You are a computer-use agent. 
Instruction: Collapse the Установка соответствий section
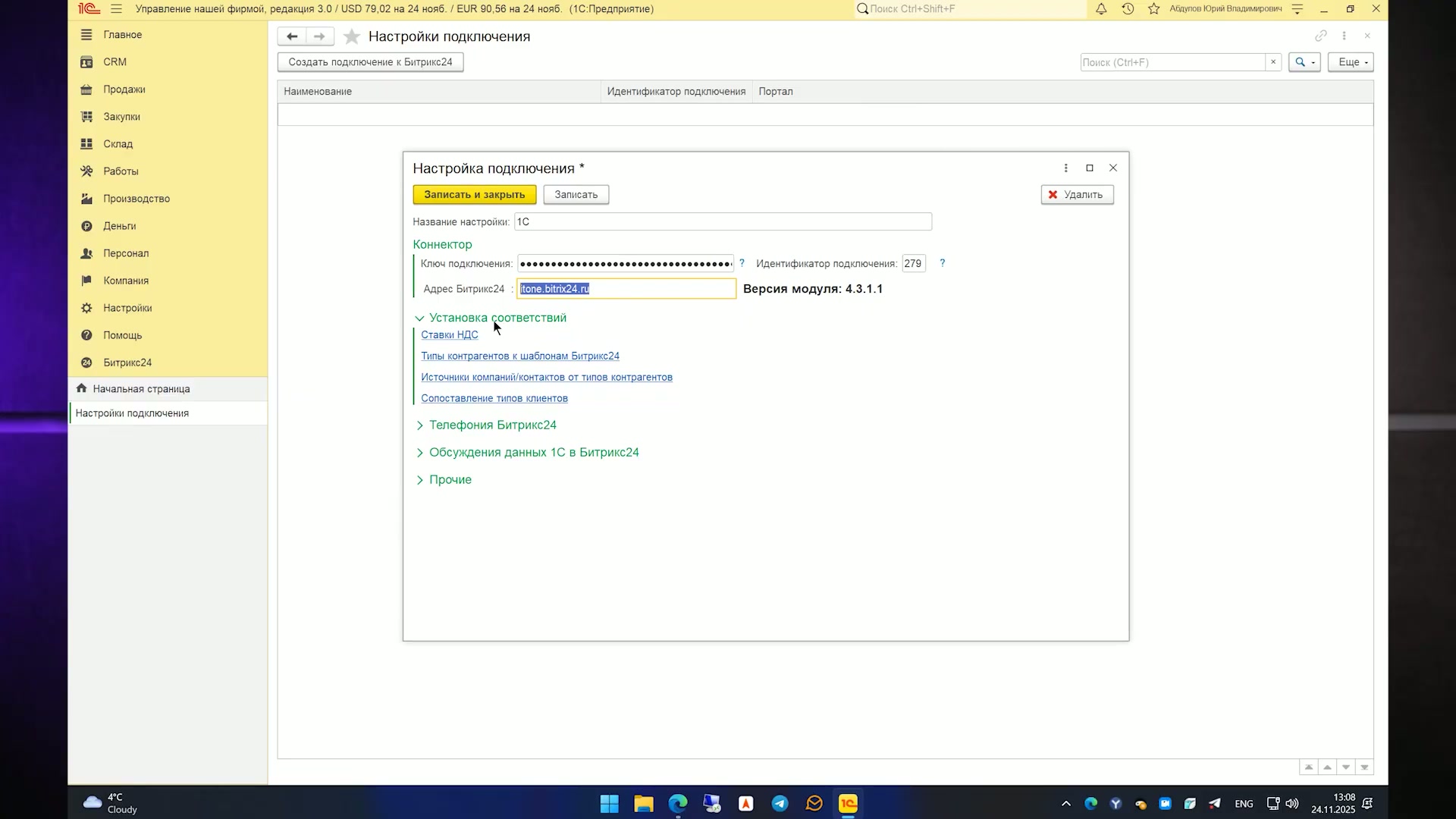pyautogui.click(x=419, y=318)
